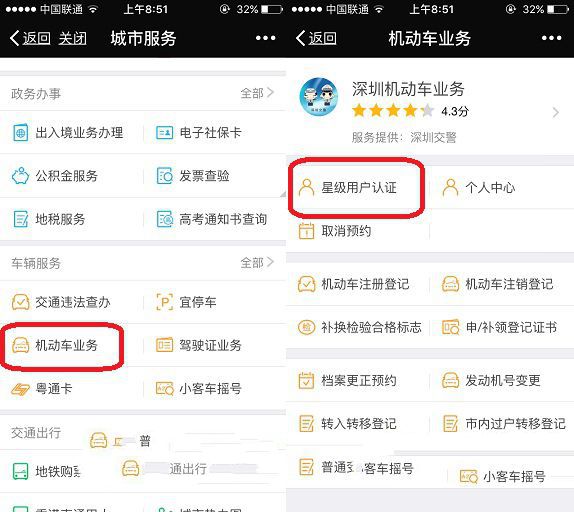
Task: Tap the 深圳交警 avatar thumbnail
Action: tap(318, 97)
